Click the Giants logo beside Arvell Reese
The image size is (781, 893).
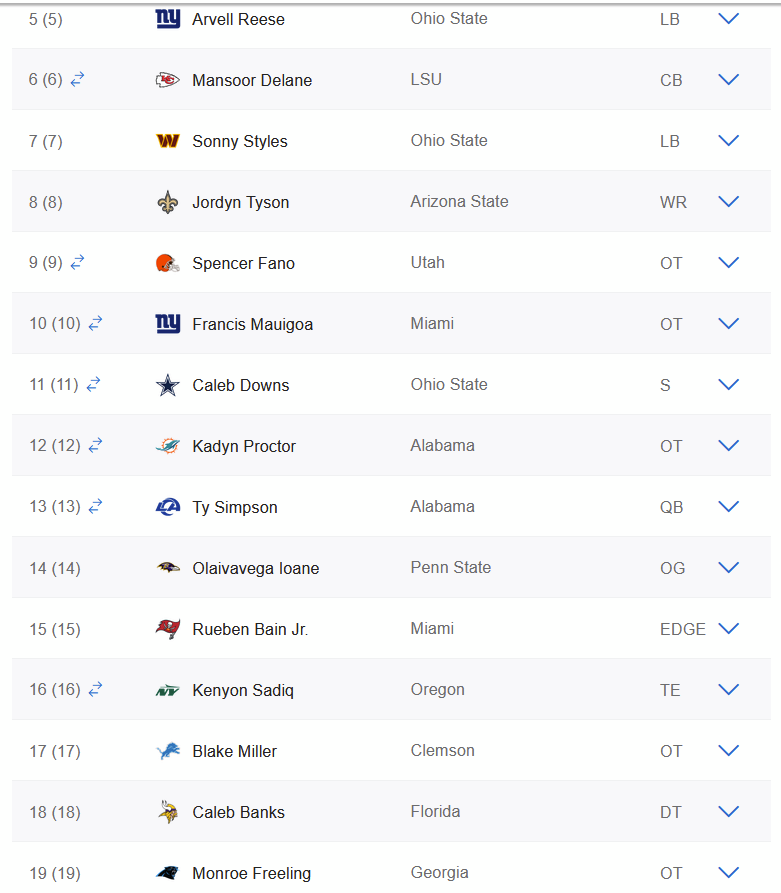(167, 19)
